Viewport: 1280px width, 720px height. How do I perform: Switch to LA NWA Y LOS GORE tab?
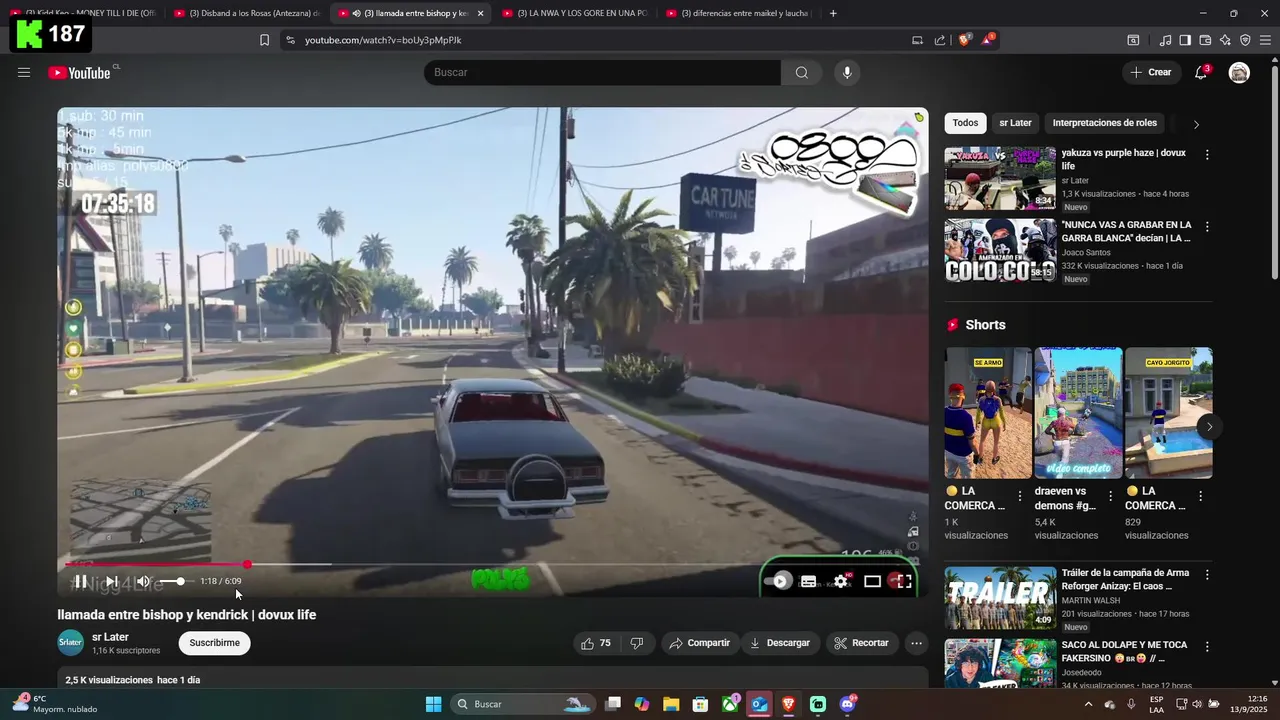pyautogui.click(x=574, y=13)
